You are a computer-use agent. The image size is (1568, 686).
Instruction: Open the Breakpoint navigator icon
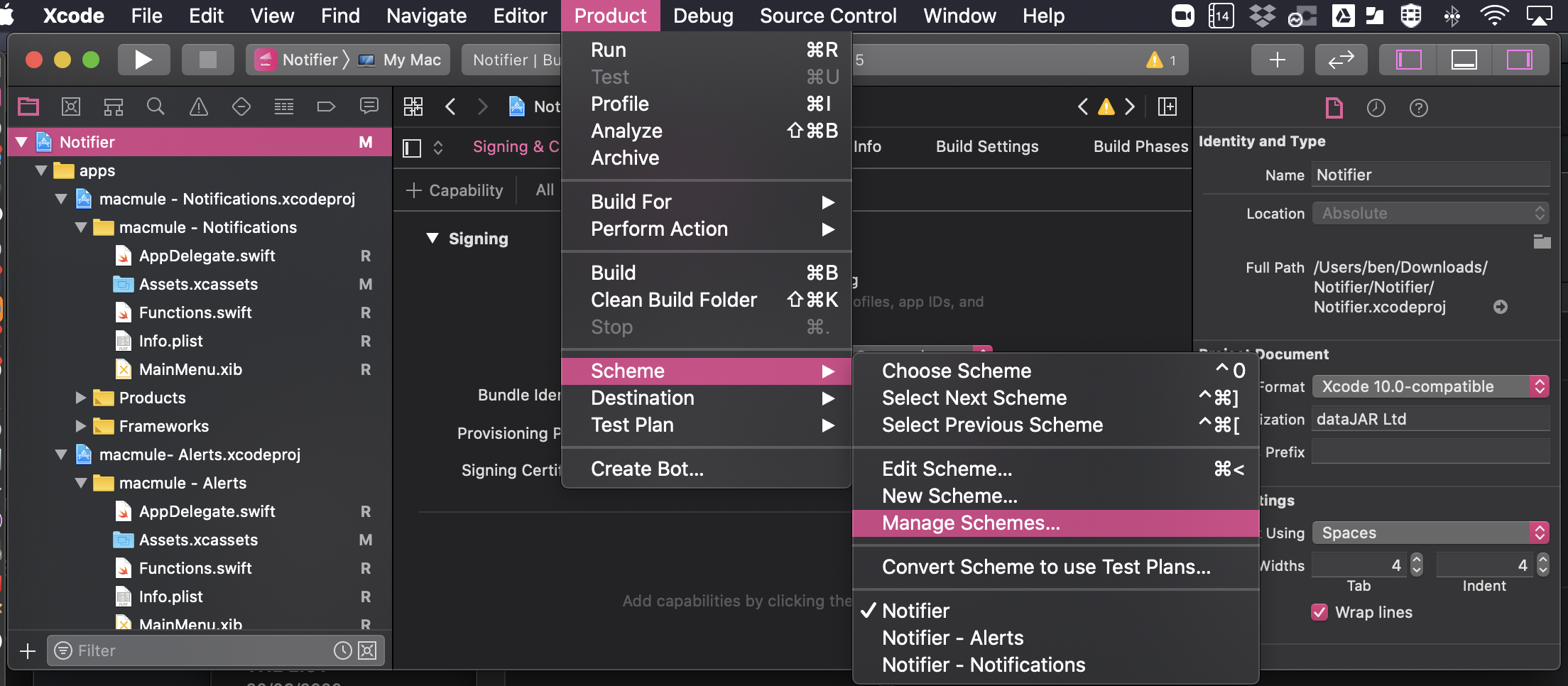(326, 107)
